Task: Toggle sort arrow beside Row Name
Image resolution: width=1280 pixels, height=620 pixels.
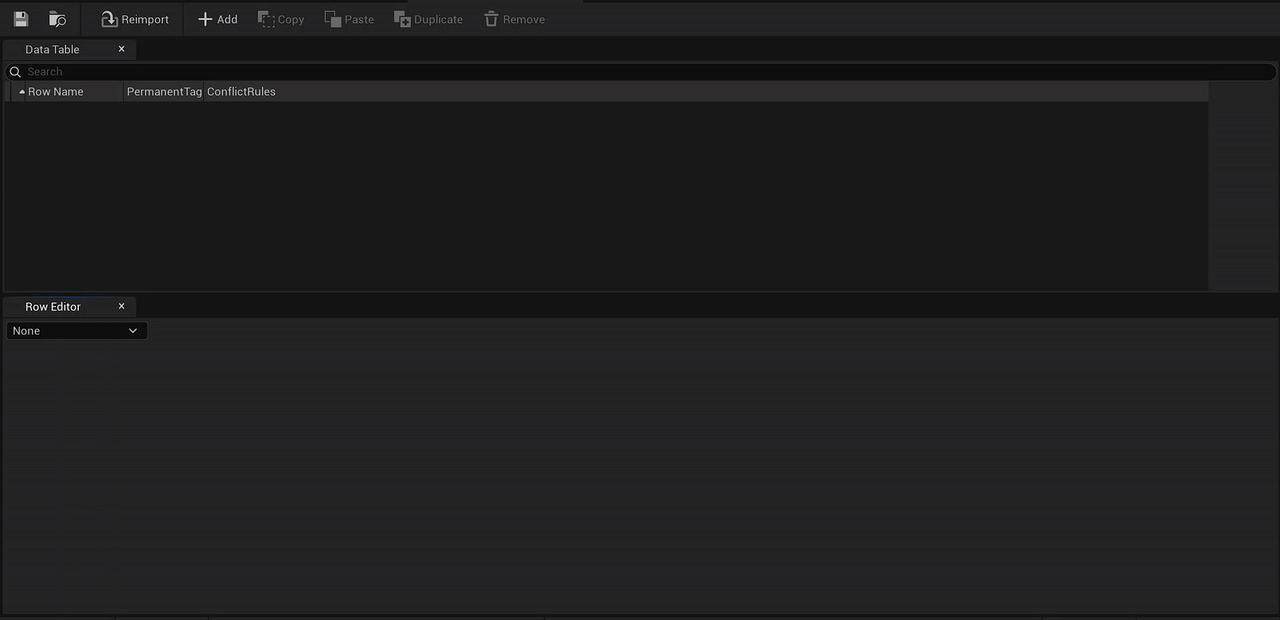Action: point(22,92)
